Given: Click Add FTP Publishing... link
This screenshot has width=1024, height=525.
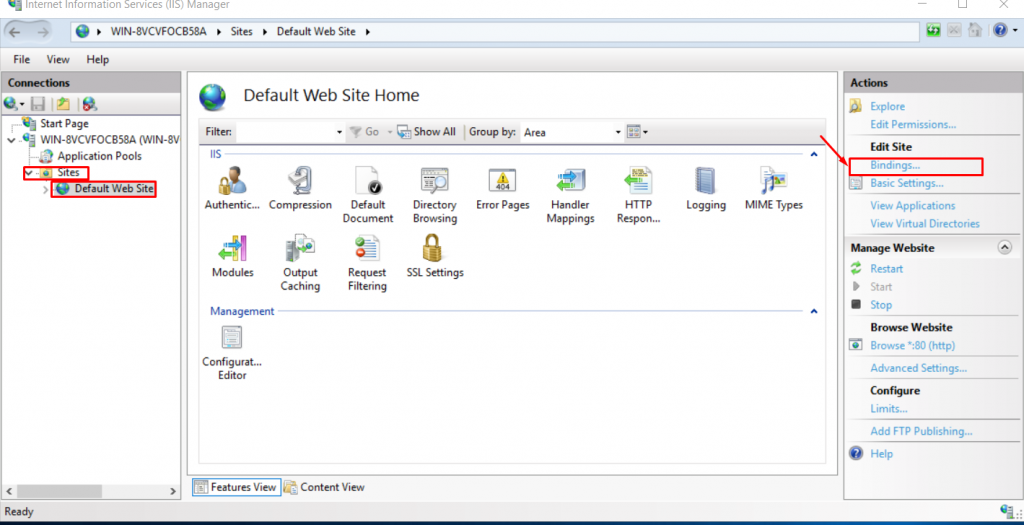Looking at the screenshot, I should pyautogui.click(x=921, y=432).
